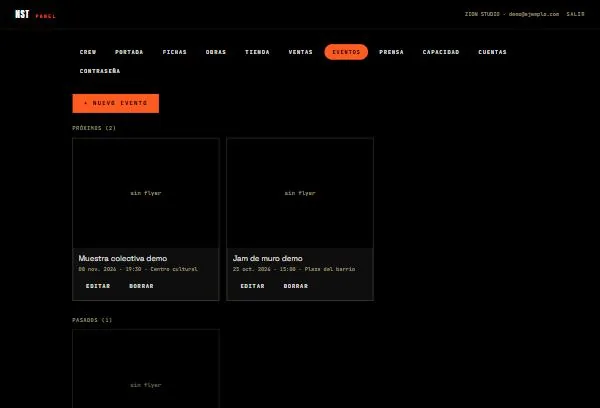Log out with the Salir link
This screenshot has width=600, height=408.
[576, 14]
